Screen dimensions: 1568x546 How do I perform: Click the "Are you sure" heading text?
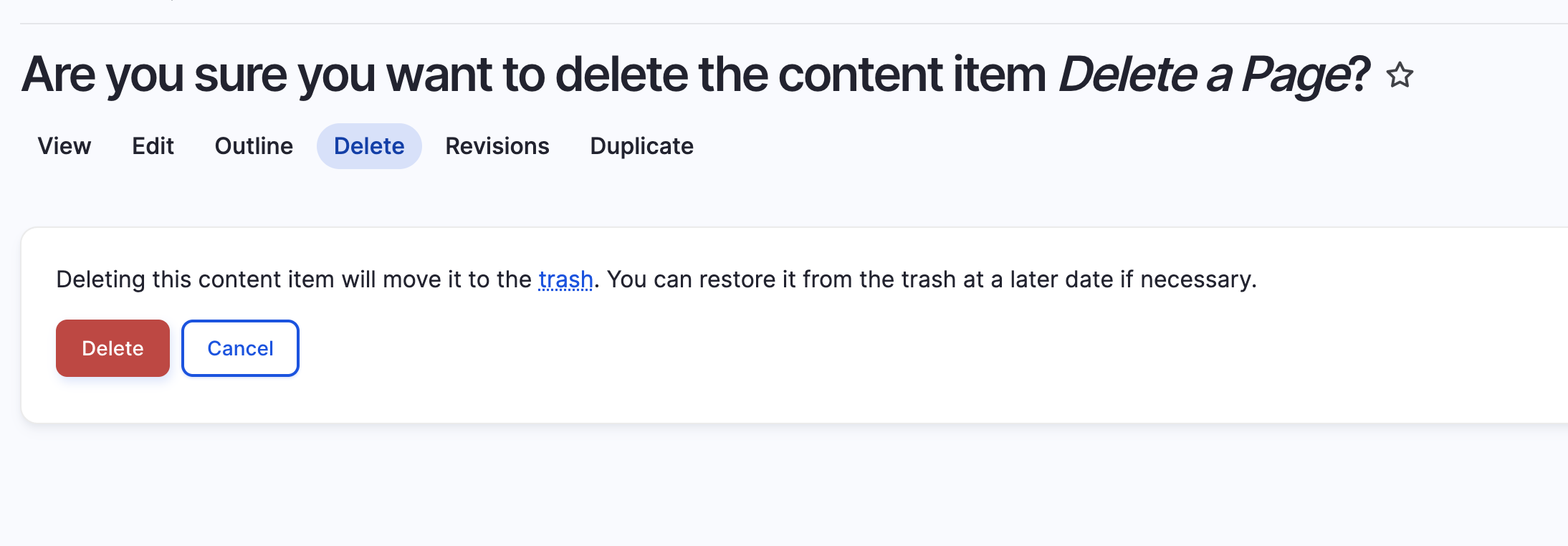click(x=287, y=75)
